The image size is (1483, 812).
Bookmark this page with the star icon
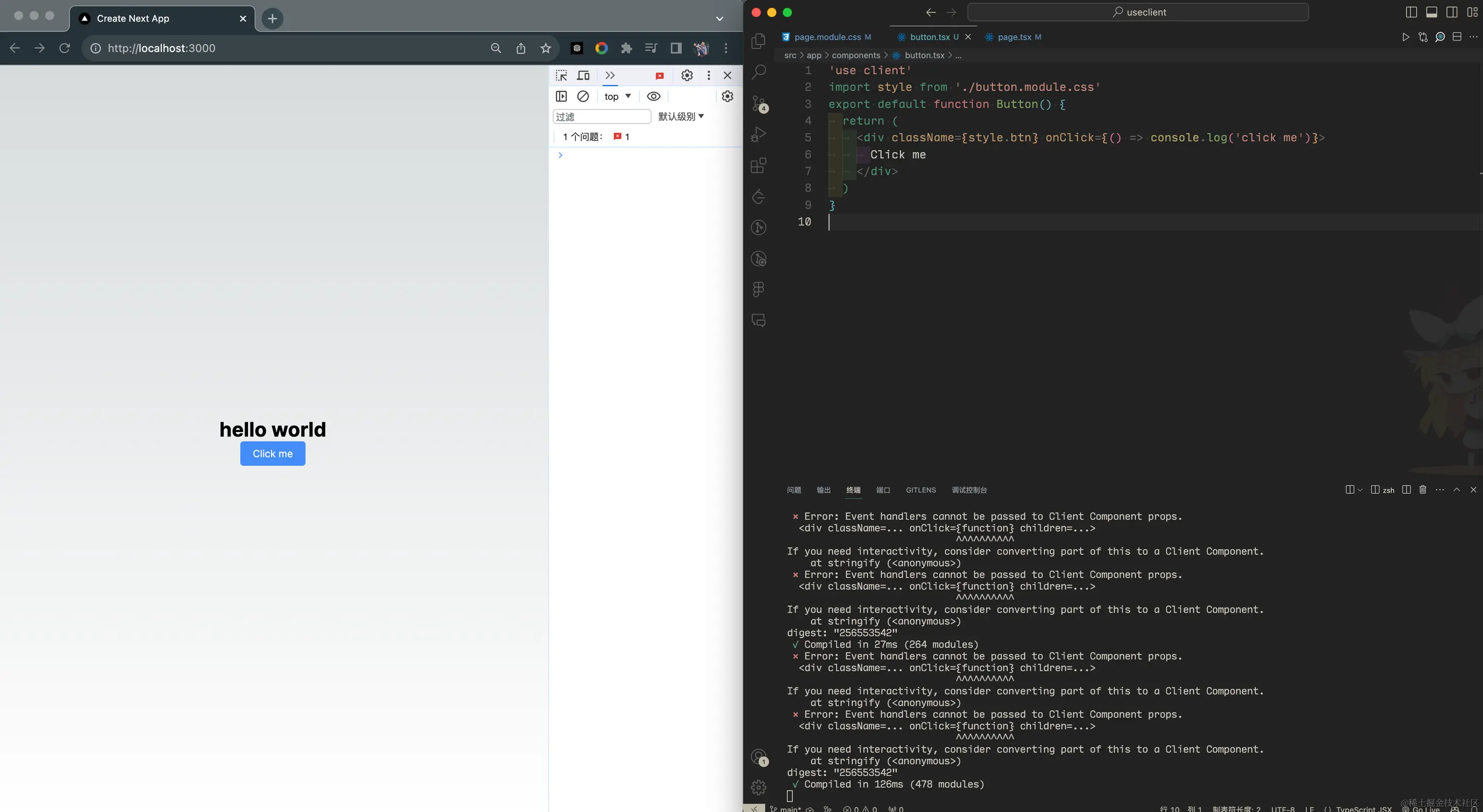[x=546, y=48]
